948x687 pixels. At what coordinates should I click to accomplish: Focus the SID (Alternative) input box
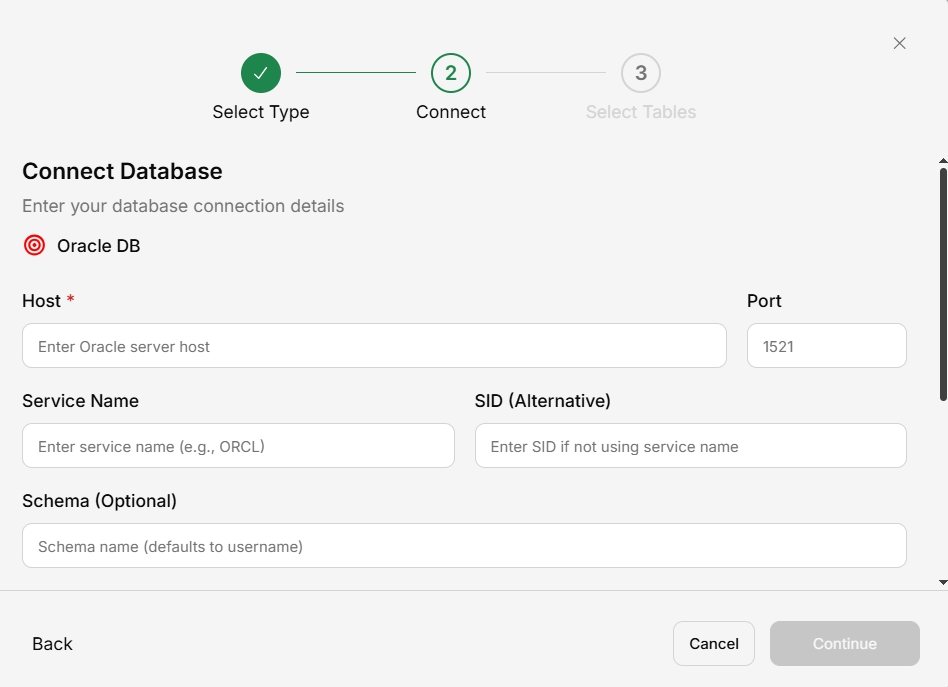pyautogui.click(x=690, y=446)
